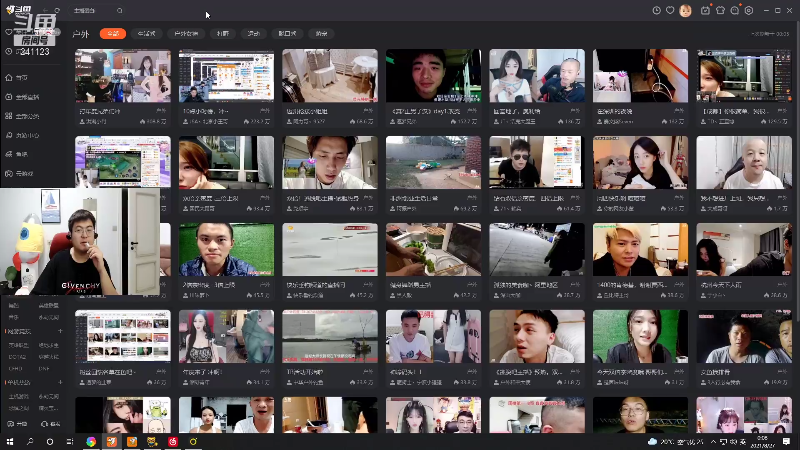800x450 pixels.
Task: Open followed channels heart icon in header
Action: [x=670, y=10]
